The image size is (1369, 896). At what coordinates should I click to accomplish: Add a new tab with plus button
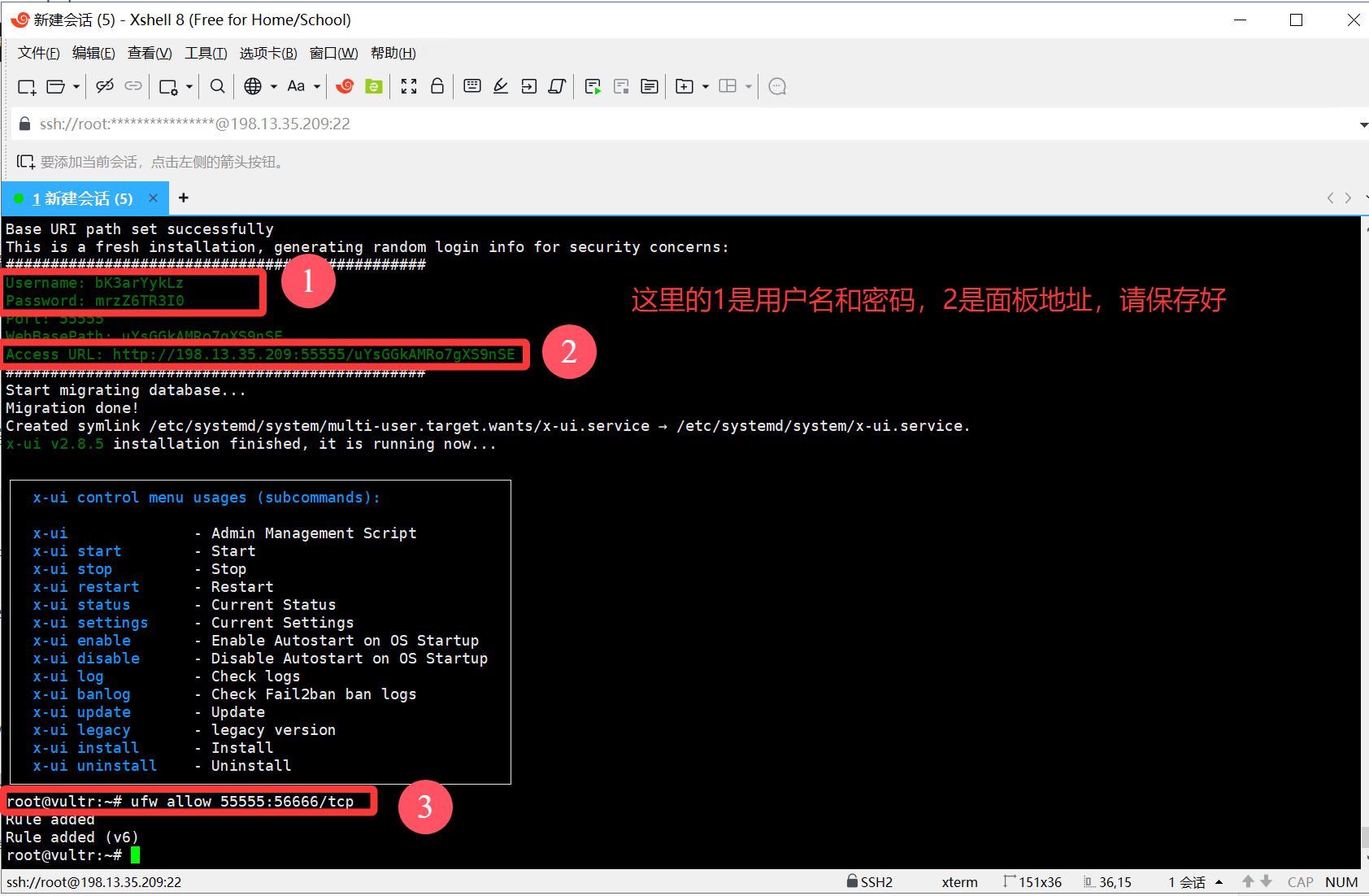click(x=184, y=198)
